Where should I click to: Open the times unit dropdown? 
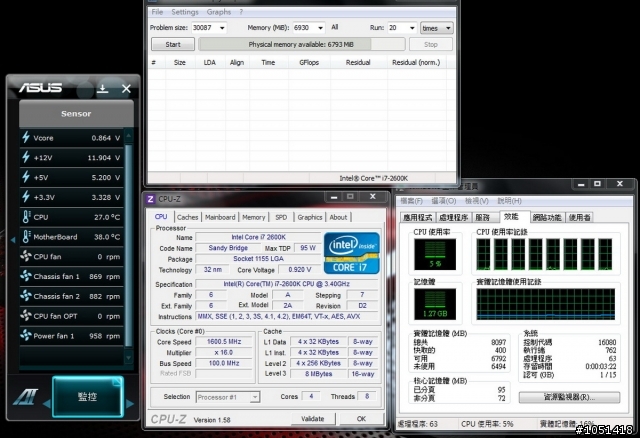(437, 28)
